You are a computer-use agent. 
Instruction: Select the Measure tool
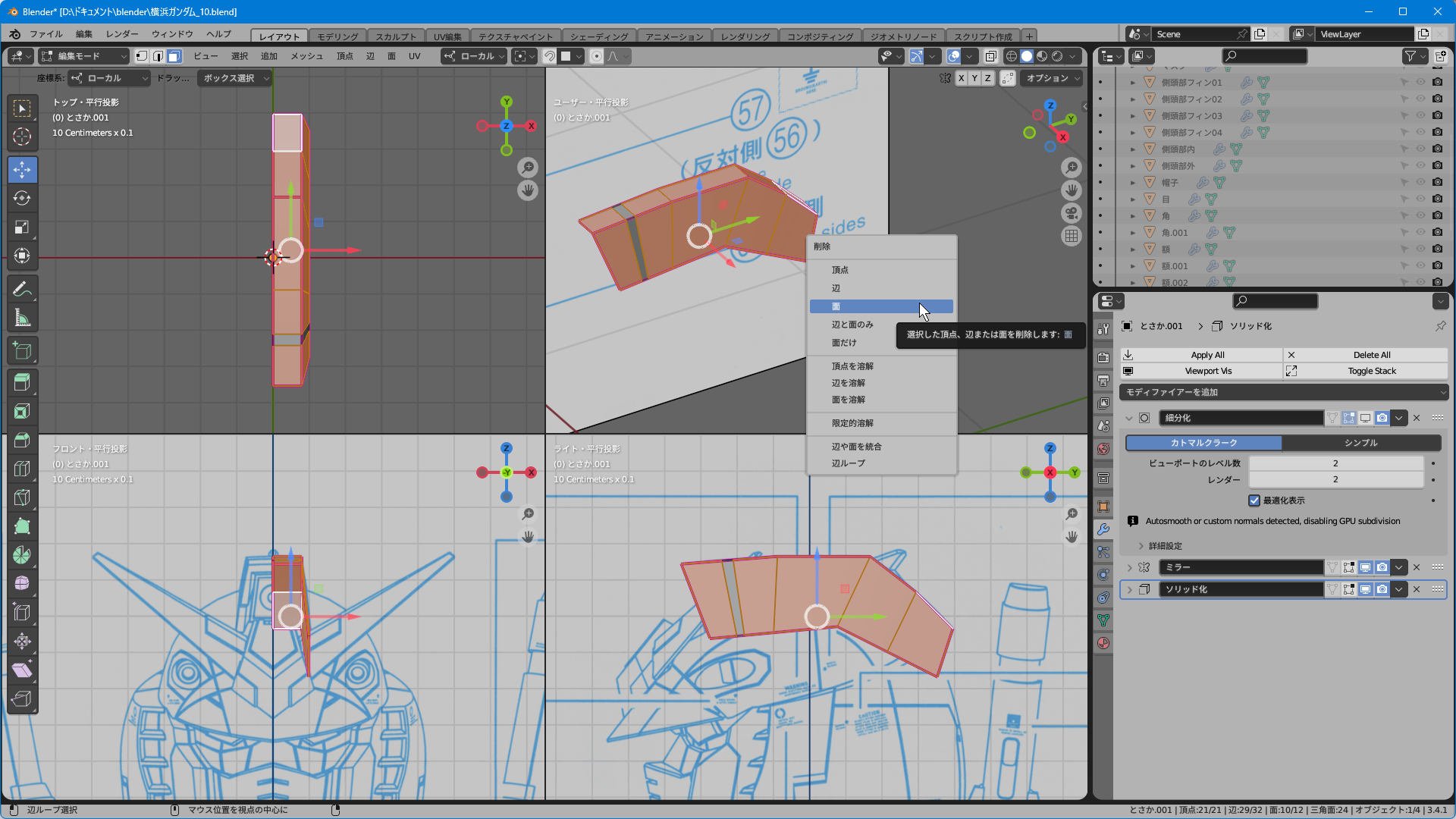[22, 318]
